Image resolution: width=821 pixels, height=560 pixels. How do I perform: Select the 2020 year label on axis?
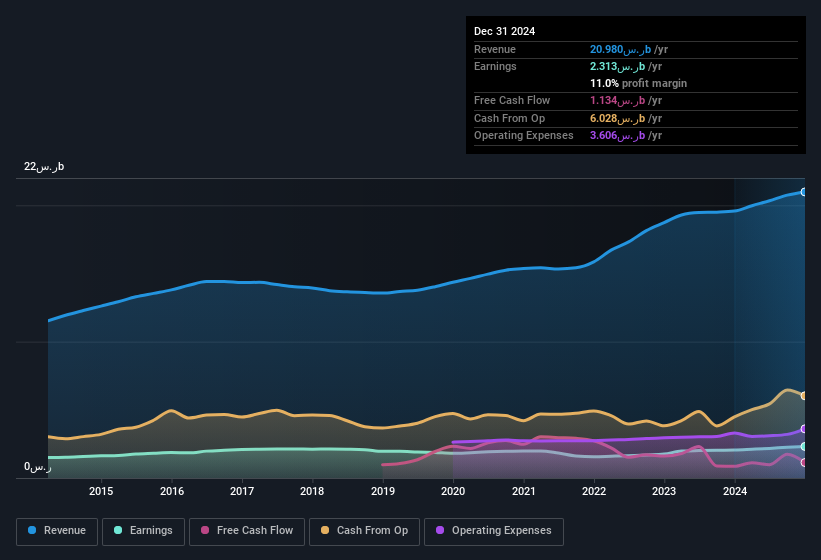[x=453, y=491]
